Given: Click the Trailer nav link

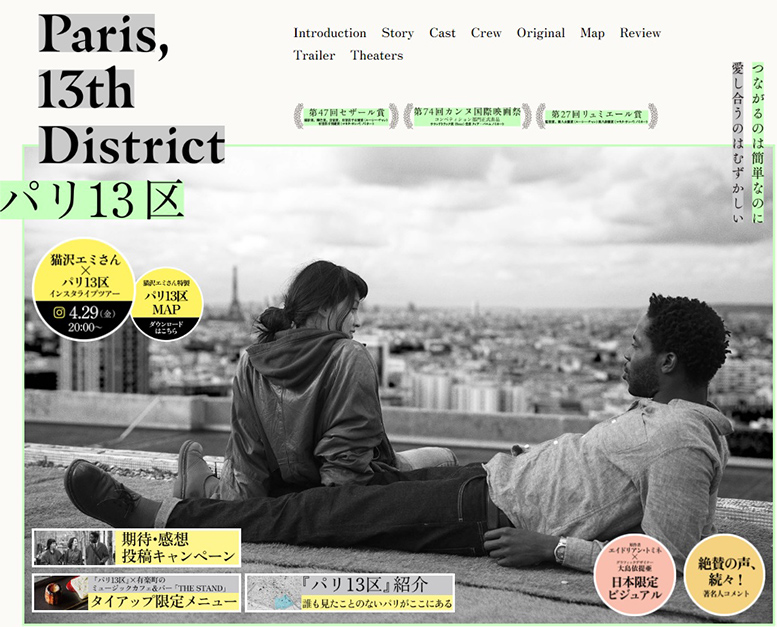Looking at the screenshot, I should click(314, 56).
